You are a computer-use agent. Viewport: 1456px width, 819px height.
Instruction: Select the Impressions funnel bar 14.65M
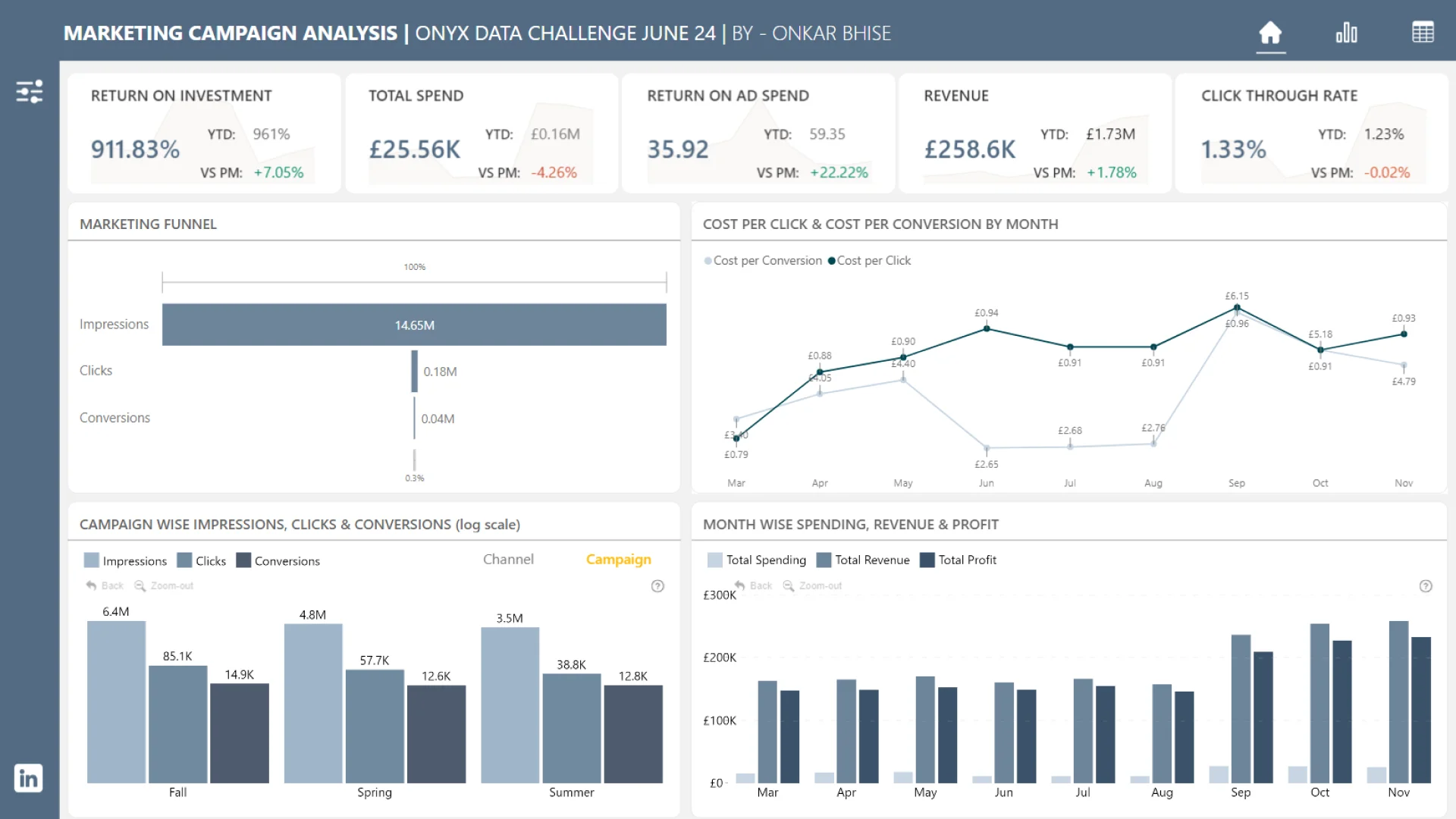[414, 325]
